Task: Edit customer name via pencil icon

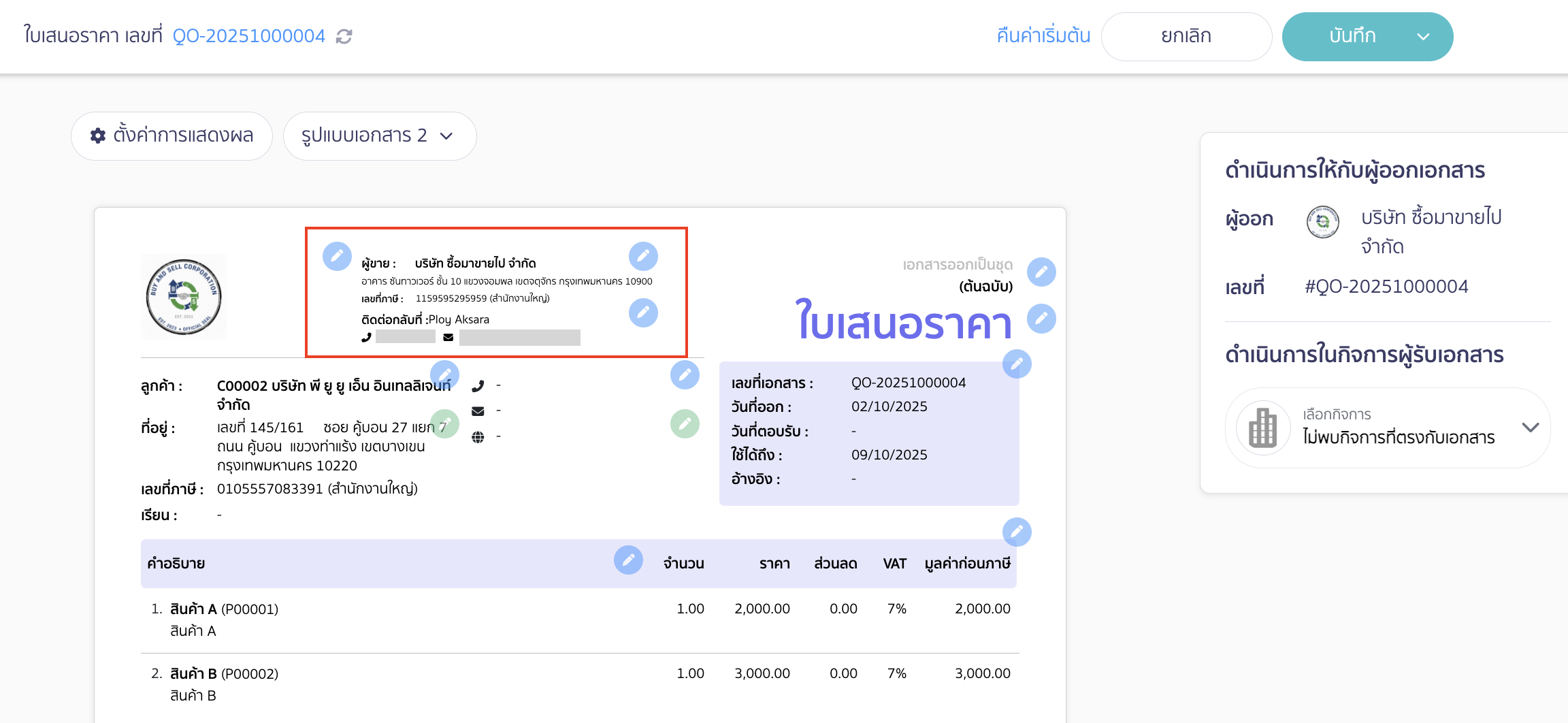Action: pos(446,374)
